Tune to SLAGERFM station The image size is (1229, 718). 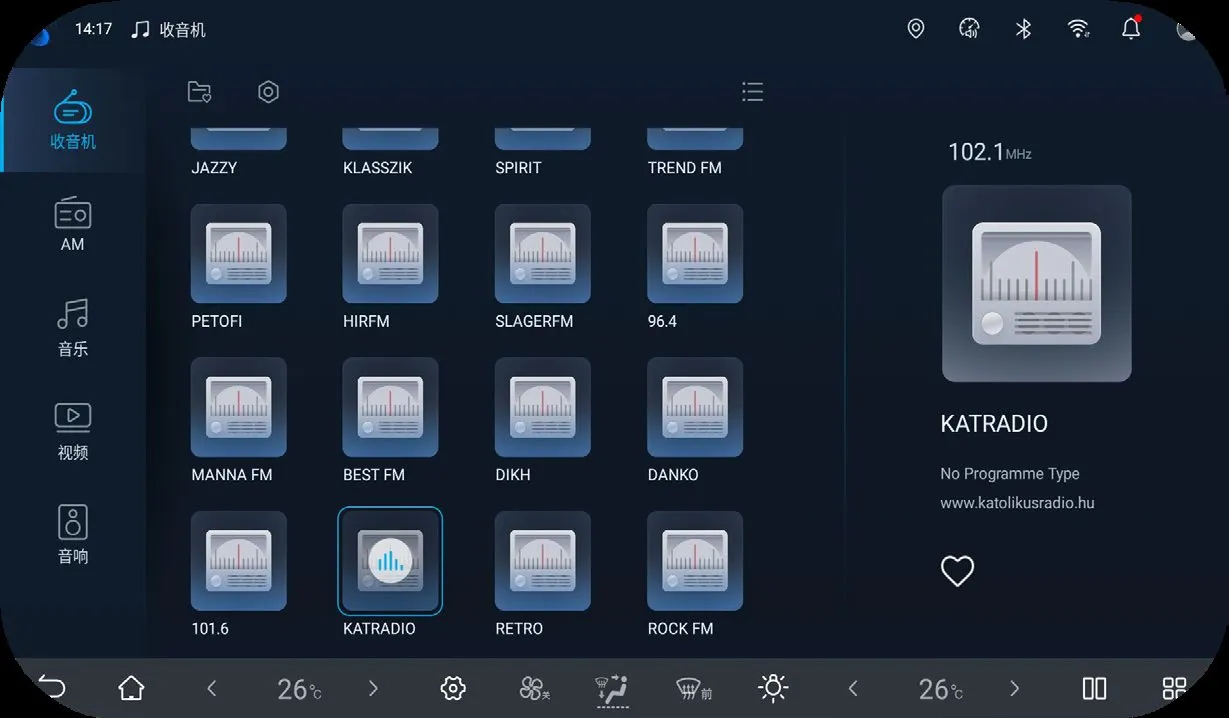[x=543, y=254]
